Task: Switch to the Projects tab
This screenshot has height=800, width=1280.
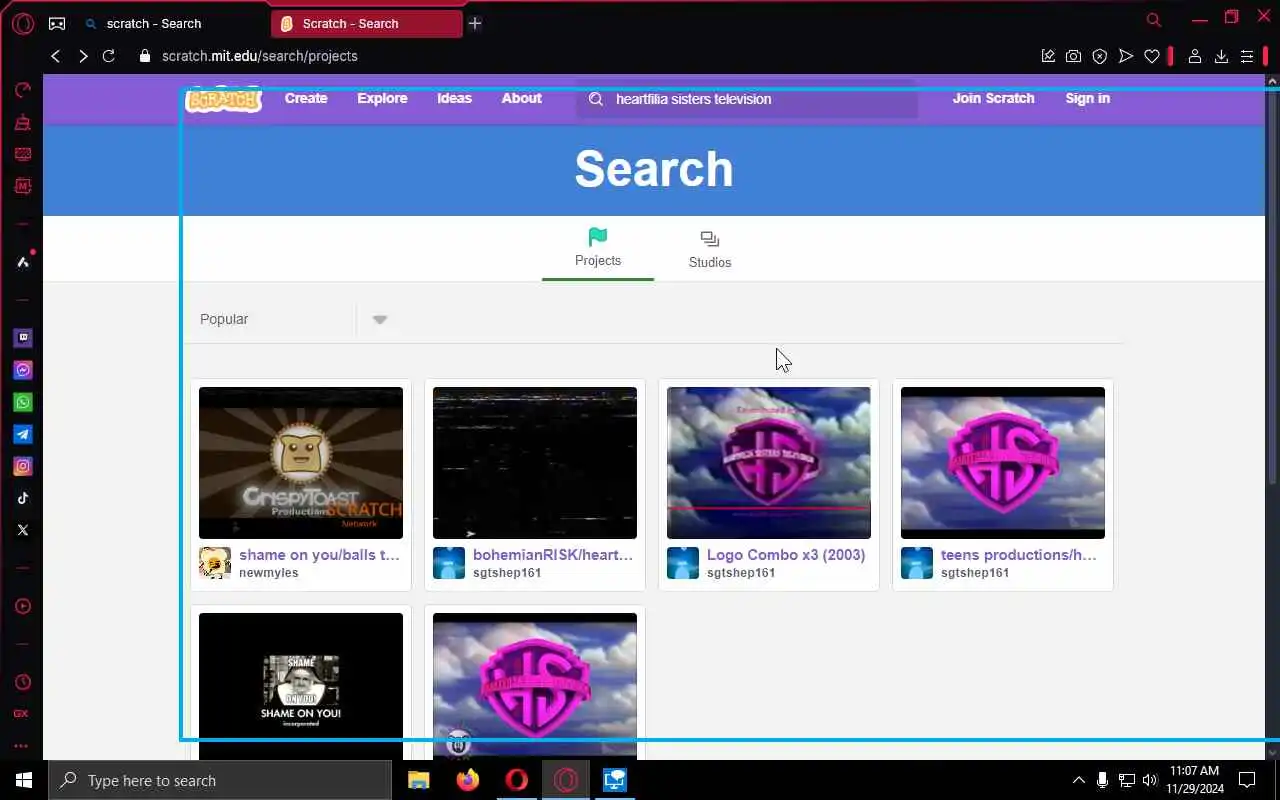Action: (x=598, y=248)
